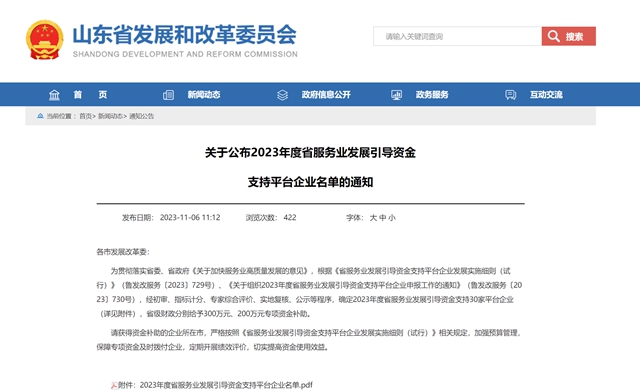Image resolution: width=640 pixels, height=392 pixels.
Task: Click the 字体 label
Action: [353, 218]
